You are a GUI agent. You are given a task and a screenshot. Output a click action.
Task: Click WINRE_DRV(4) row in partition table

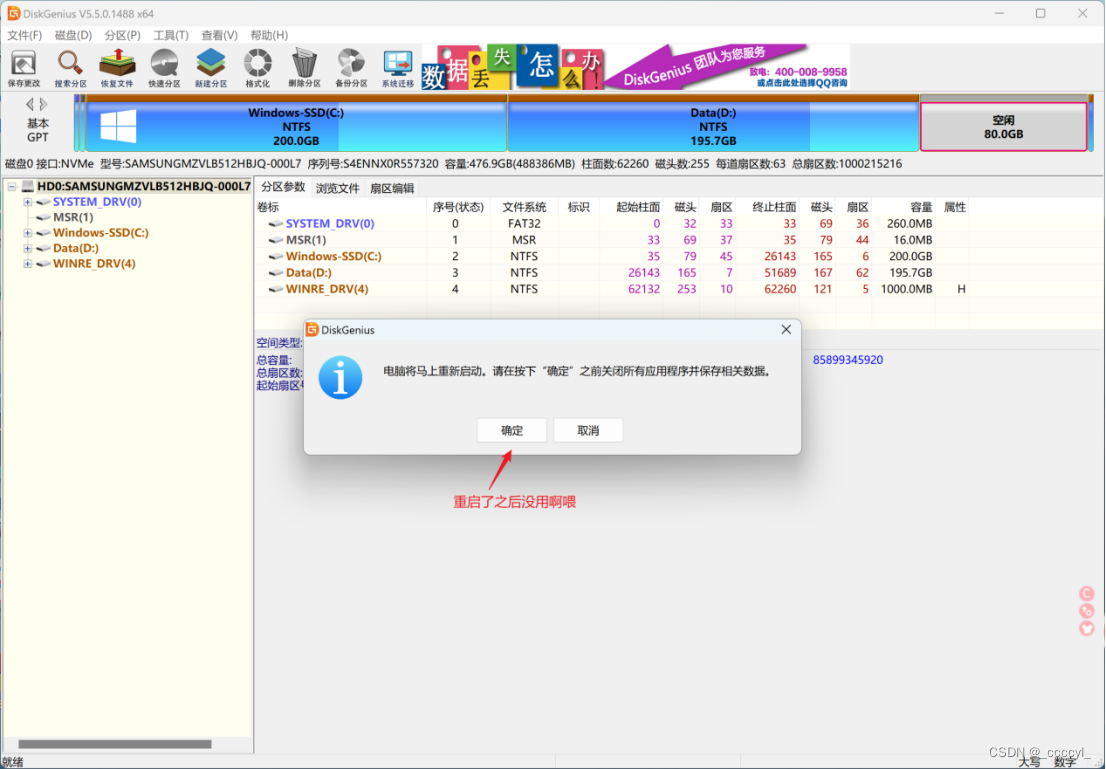(x=610, y=289)
